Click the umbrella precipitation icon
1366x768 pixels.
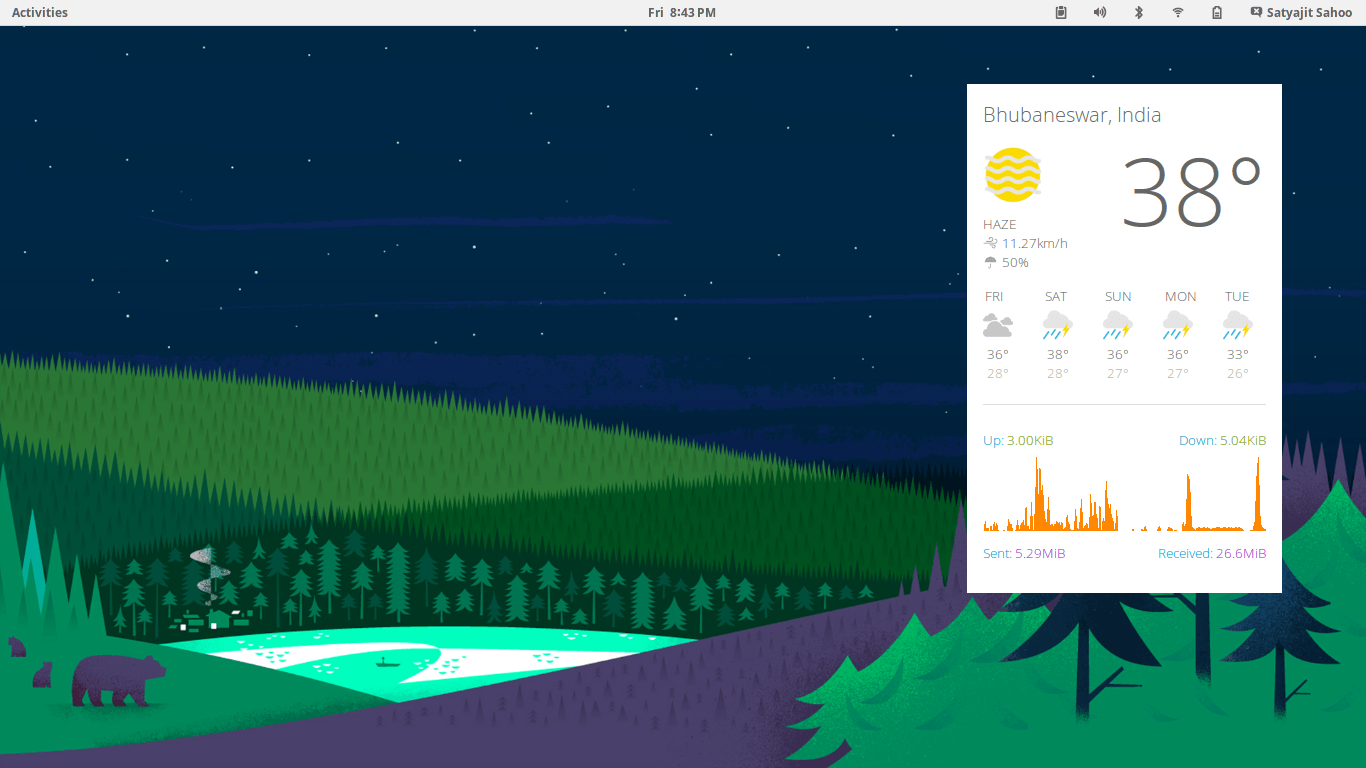tap(990, 263)
